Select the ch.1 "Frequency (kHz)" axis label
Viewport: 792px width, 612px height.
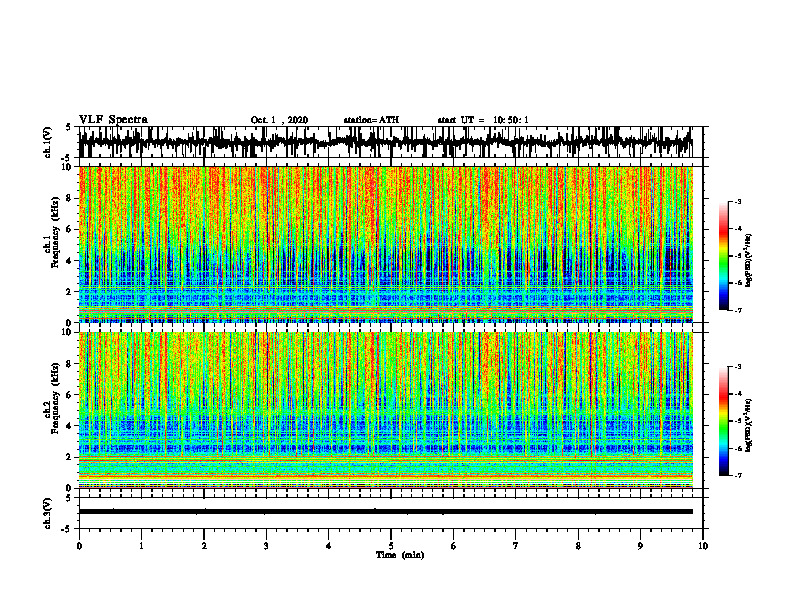click(x=56, y=232)
